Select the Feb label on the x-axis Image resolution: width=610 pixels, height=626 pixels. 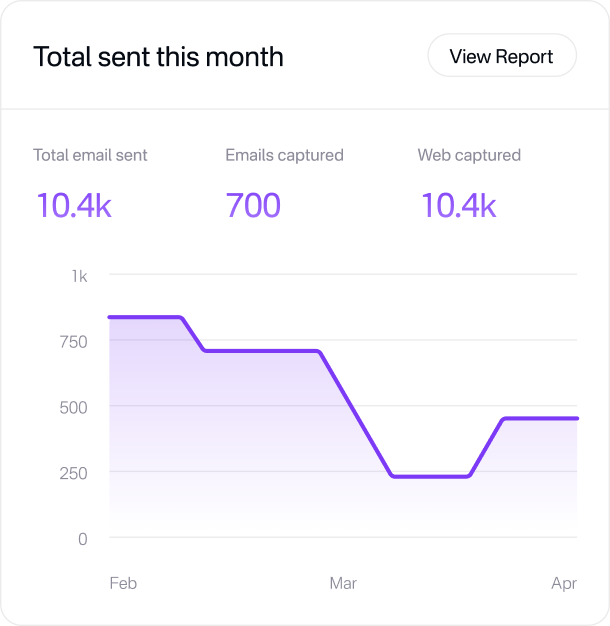(123, 583)
